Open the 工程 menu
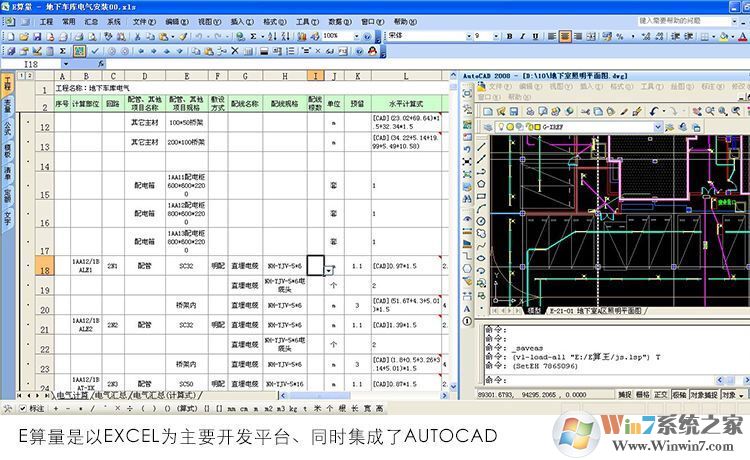This screenshot has width=750, height=460. point(46,22)
